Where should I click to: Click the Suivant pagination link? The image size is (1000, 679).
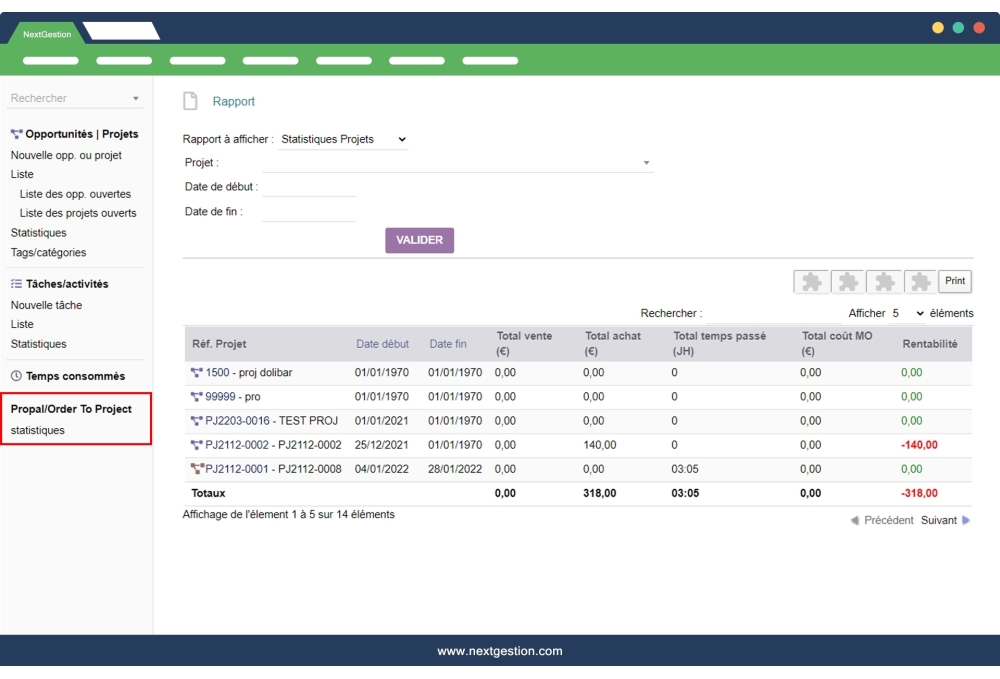(x=940, y=520)
